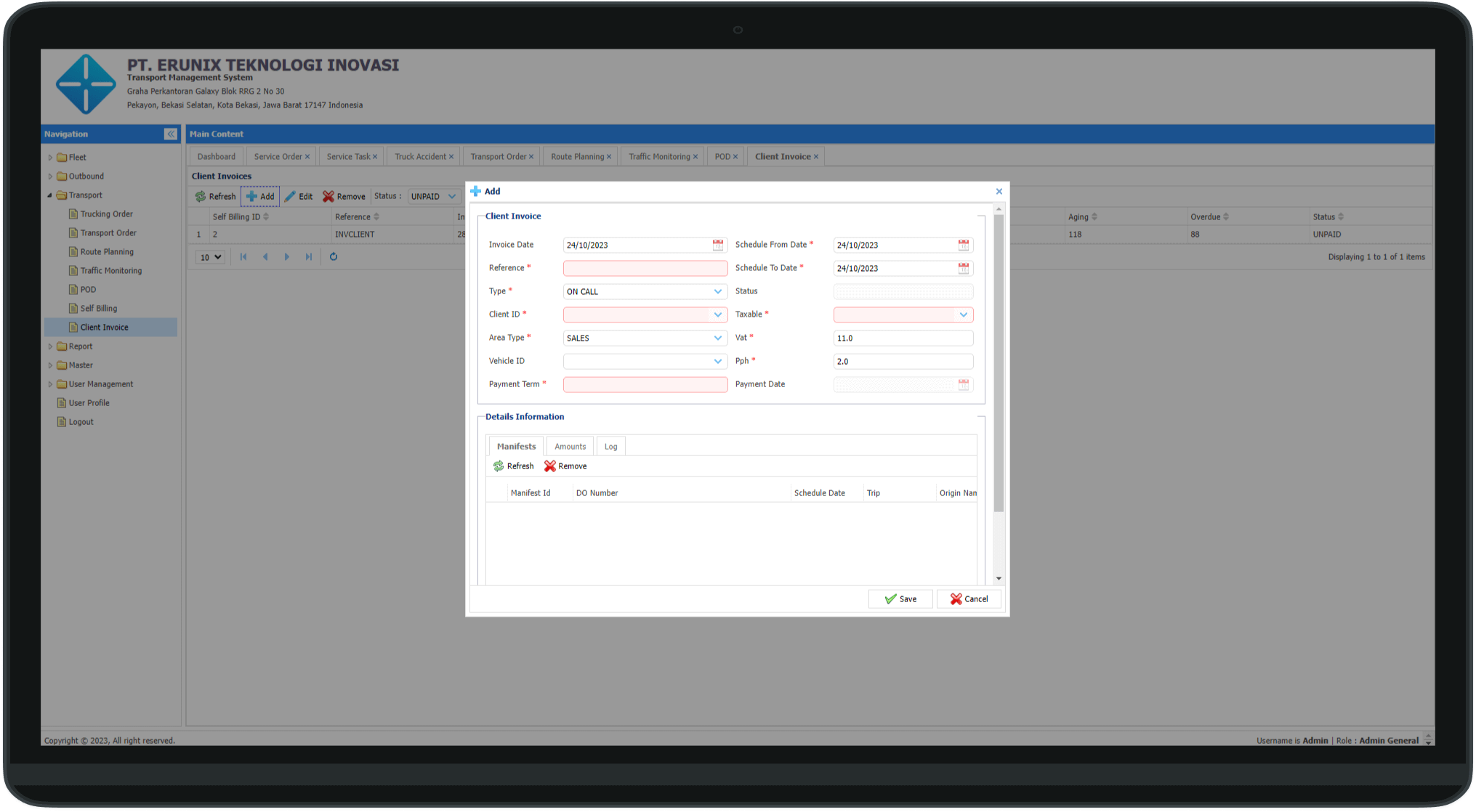Expand the Master folder in navigation
This screenshot has height=812, width=1476.
click(x=50, y=366)
